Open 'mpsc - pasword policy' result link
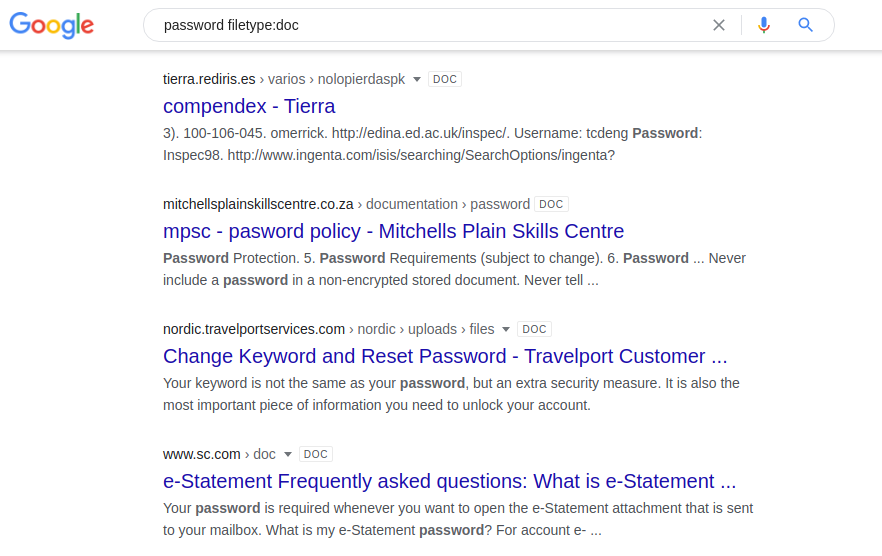 [x=393, y=231]
